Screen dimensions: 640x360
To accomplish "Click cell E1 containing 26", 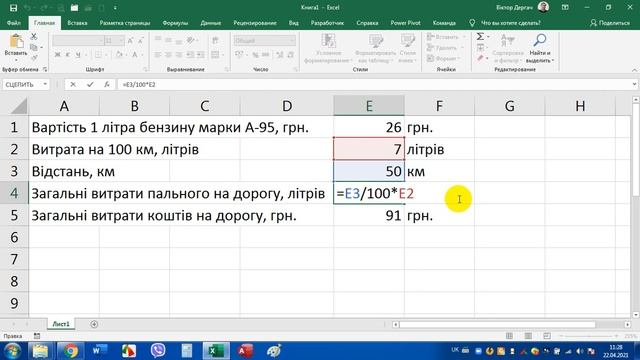I will pyautogui.click(x=369, y=127).
